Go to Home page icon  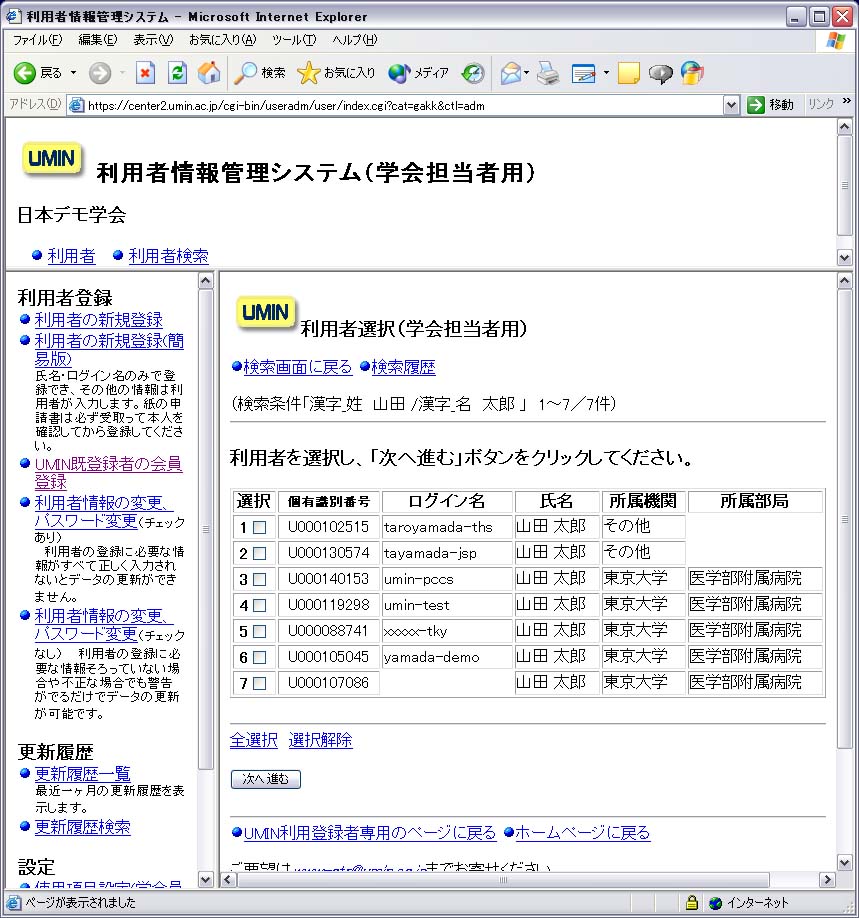[209, 73]
